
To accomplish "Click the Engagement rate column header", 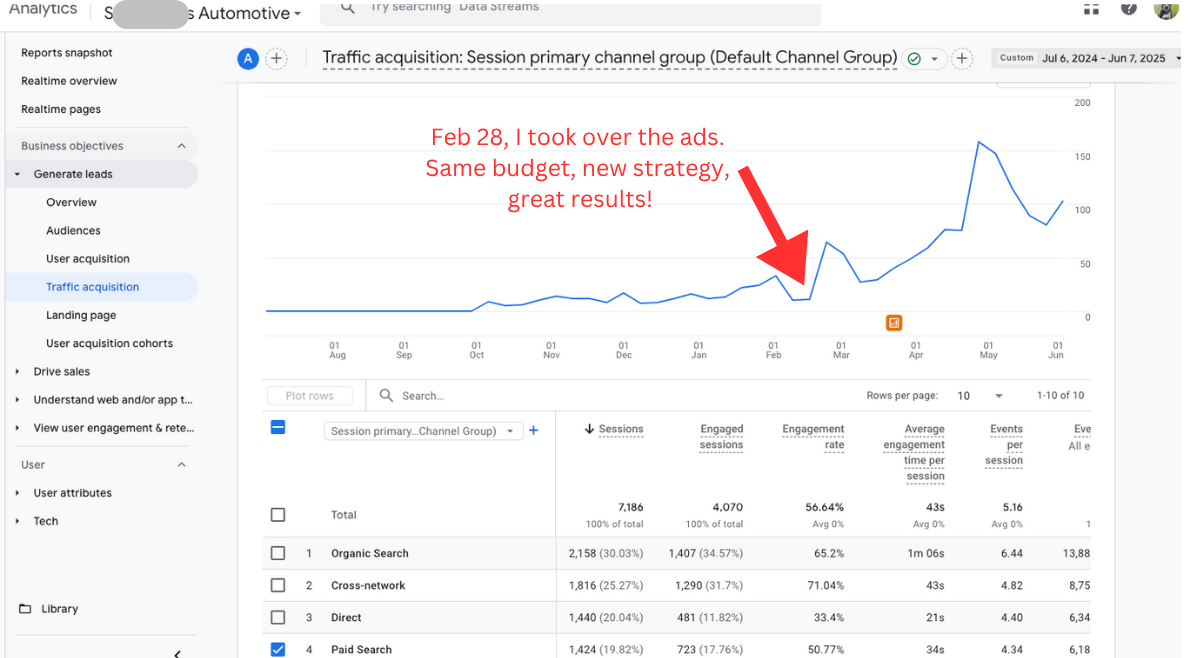I will [x=813, y=437].
